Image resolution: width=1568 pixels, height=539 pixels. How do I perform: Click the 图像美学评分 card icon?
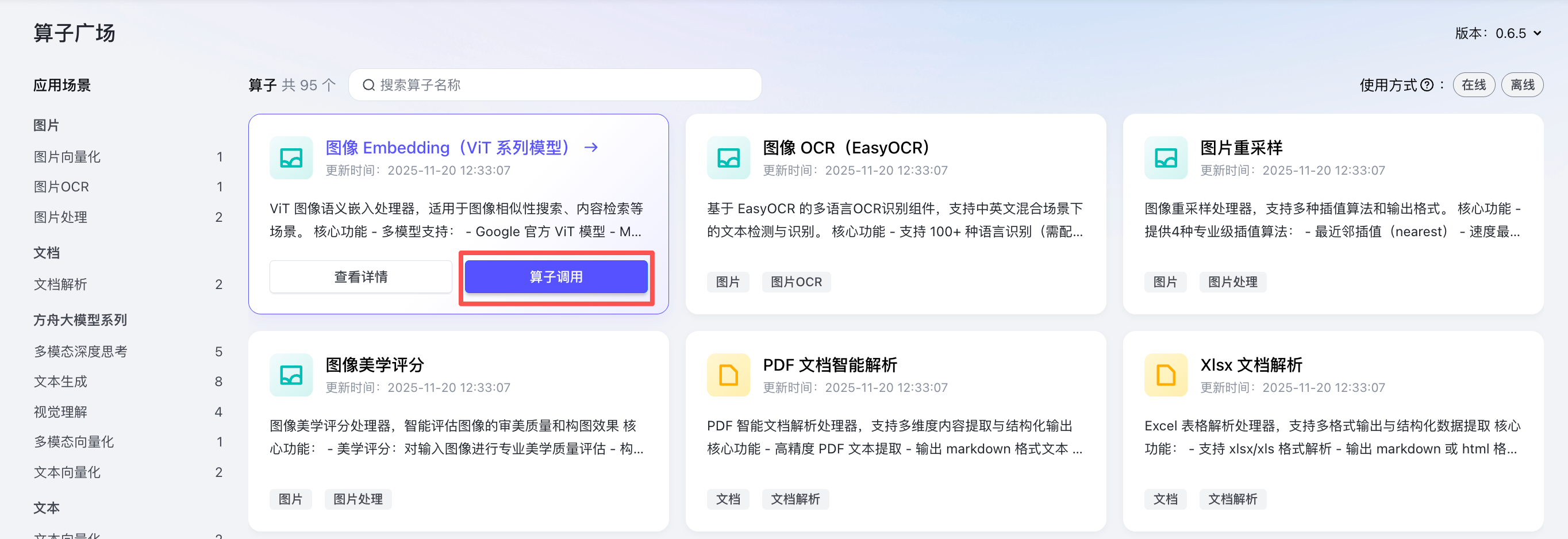click(291, 375)
